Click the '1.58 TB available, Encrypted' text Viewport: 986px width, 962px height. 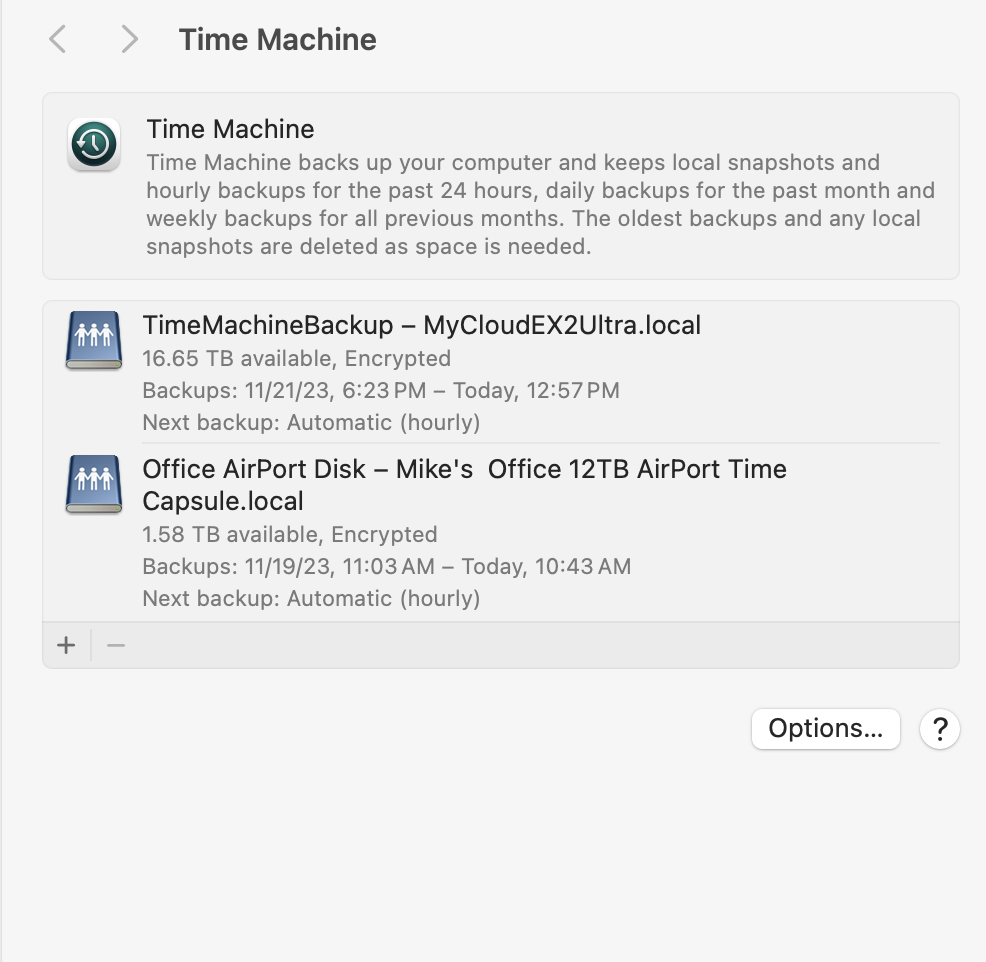[290, 534]
